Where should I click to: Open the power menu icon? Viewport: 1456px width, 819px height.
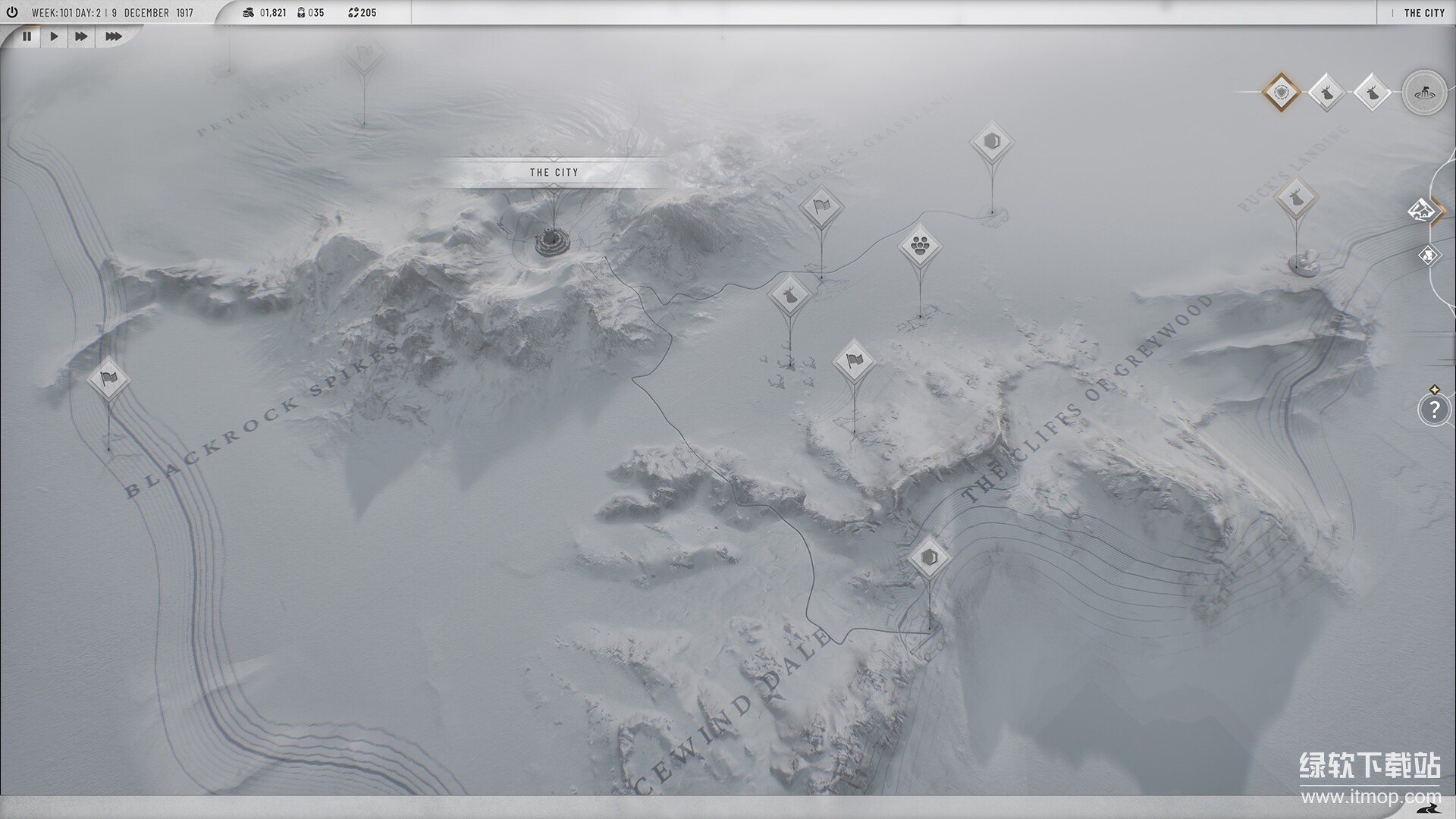11,13
